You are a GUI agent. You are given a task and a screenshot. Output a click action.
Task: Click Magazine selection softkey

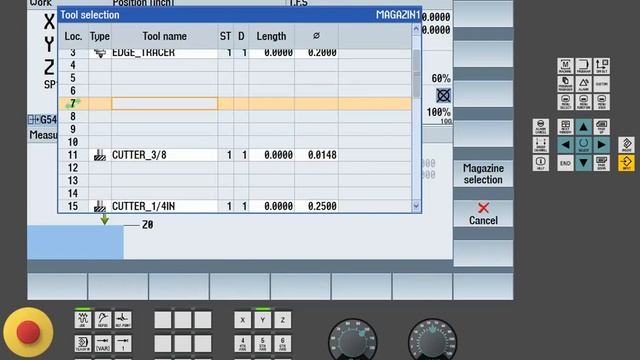tap(483, 174)
